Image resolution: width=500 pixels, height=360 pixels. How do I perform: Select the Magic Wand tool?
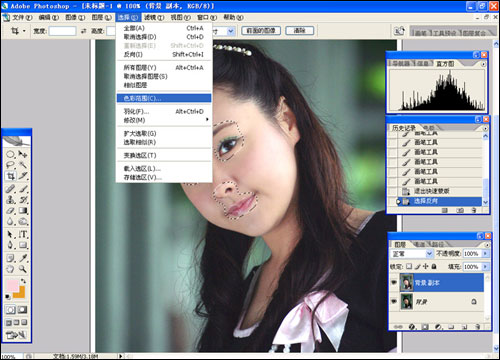(23, 165)
